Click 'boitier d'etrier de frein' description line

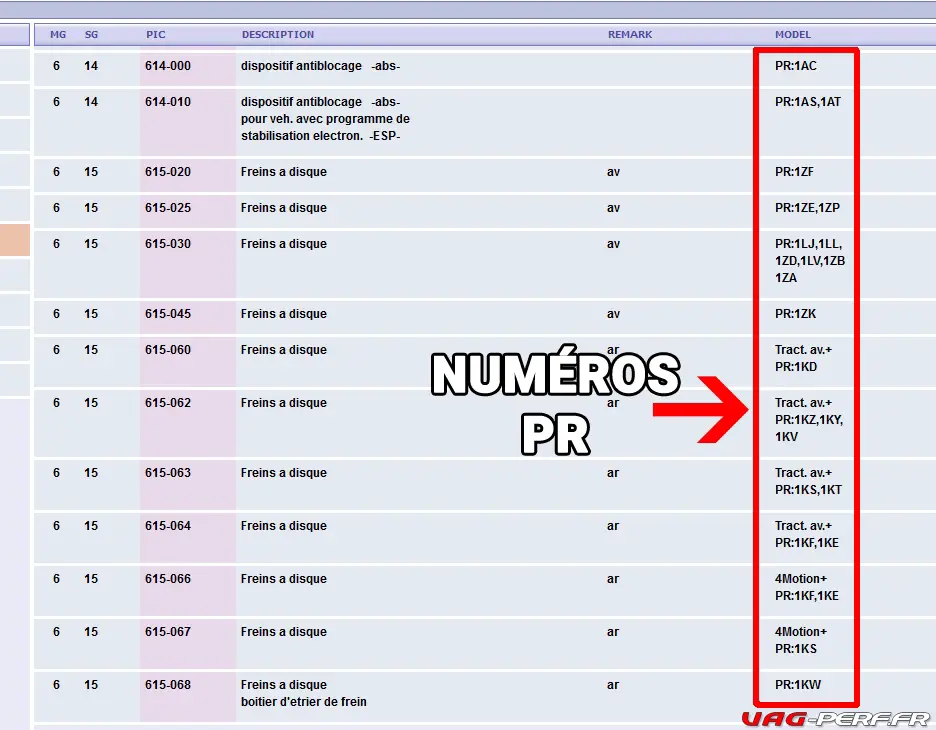click(304, 702)
